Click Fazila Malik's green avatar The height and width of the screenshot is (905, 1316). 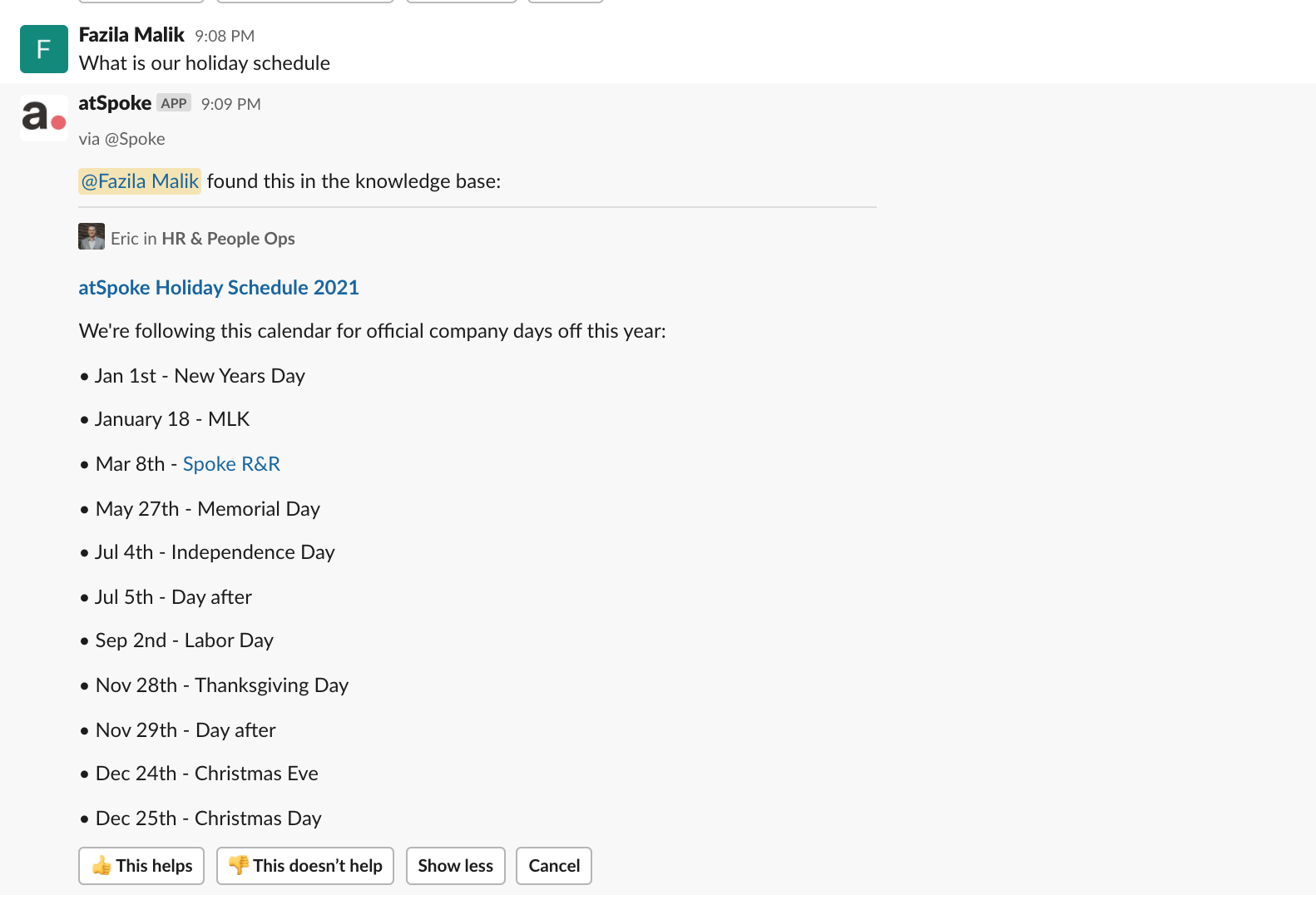44,49
